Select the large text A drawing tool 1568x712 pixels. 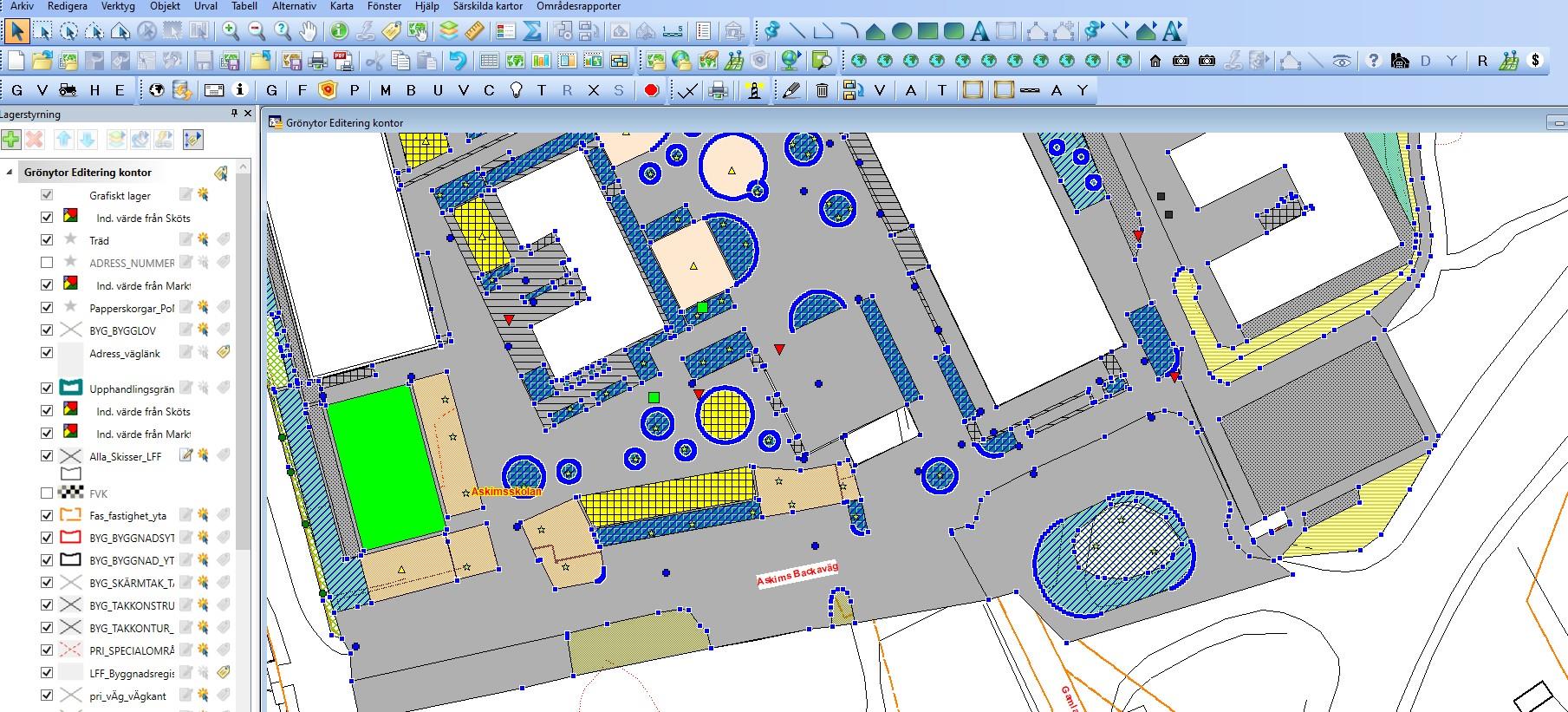979,32
